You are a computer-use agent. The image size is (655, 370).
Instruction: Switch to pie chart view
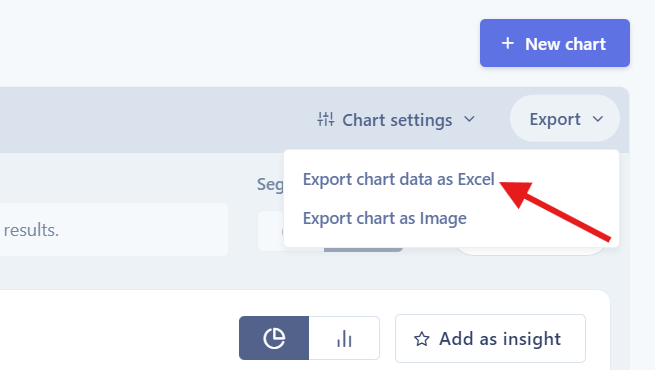[274, 338]
